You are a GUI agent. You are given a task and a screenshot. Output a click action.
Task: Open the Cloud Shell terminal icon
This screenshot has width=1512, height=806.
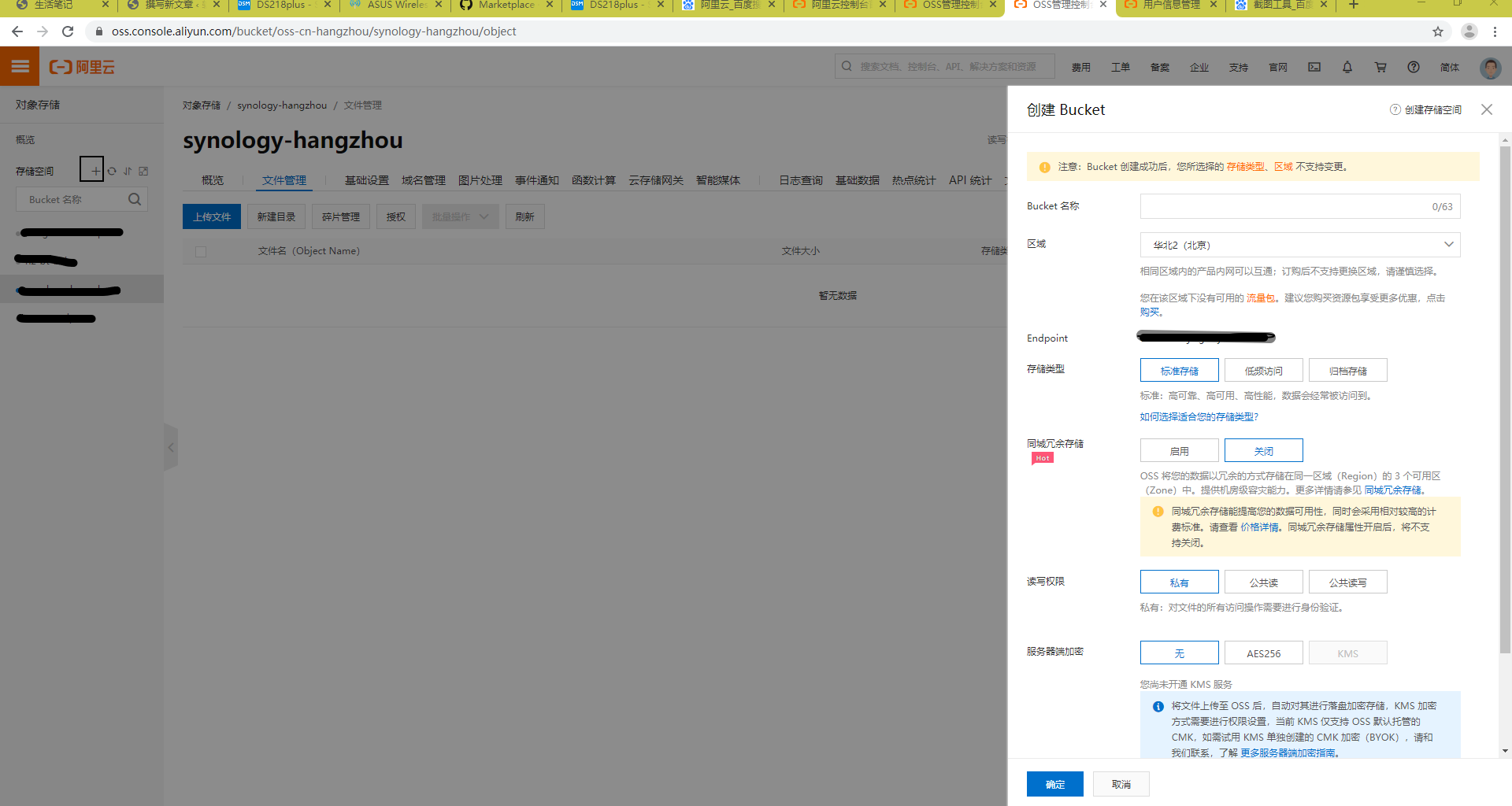tap(1314, 67)
